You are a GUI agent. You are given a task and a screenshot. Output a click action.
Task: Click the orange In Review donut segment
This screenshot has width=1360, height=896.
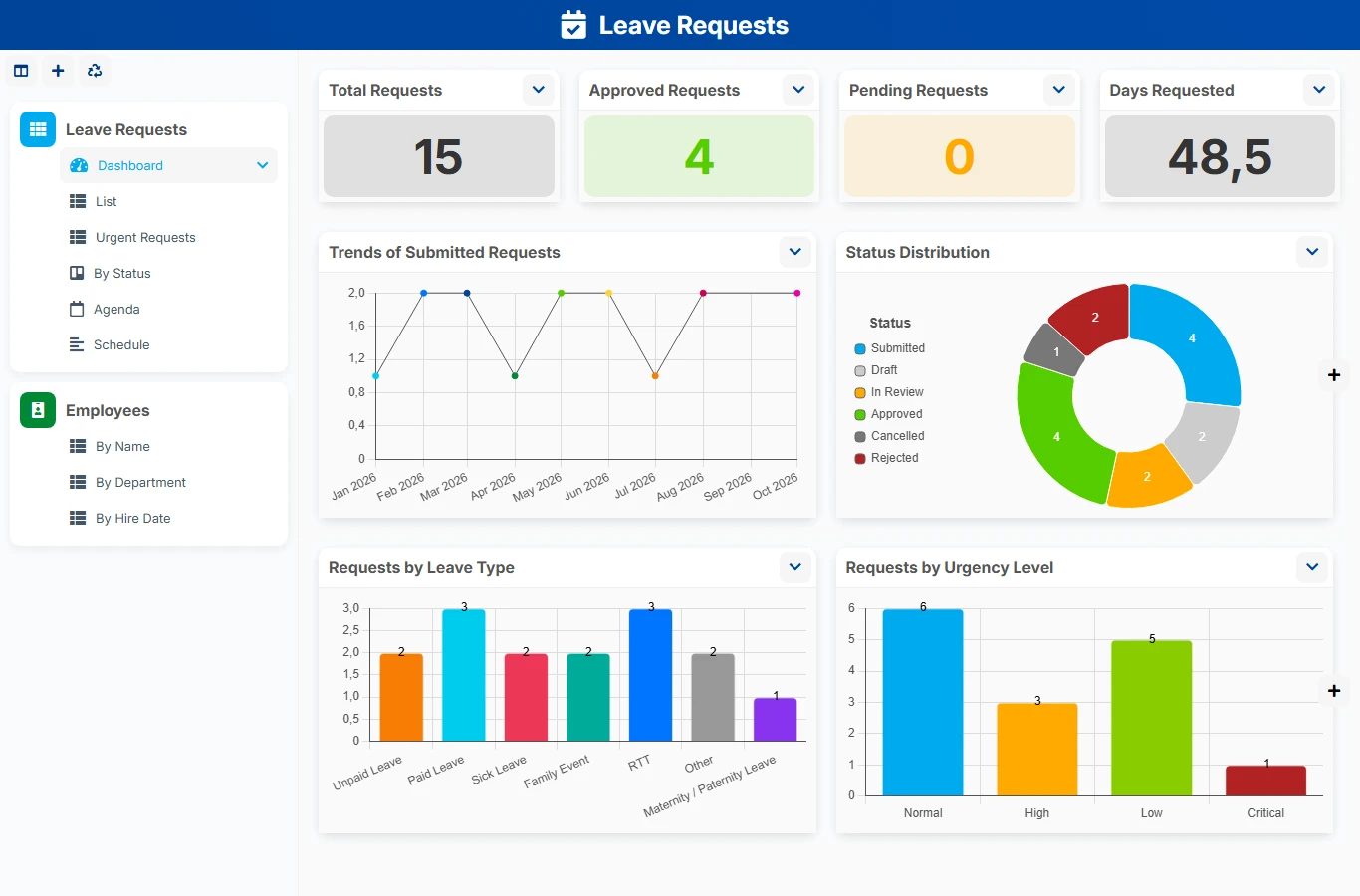click(1147, 477)
